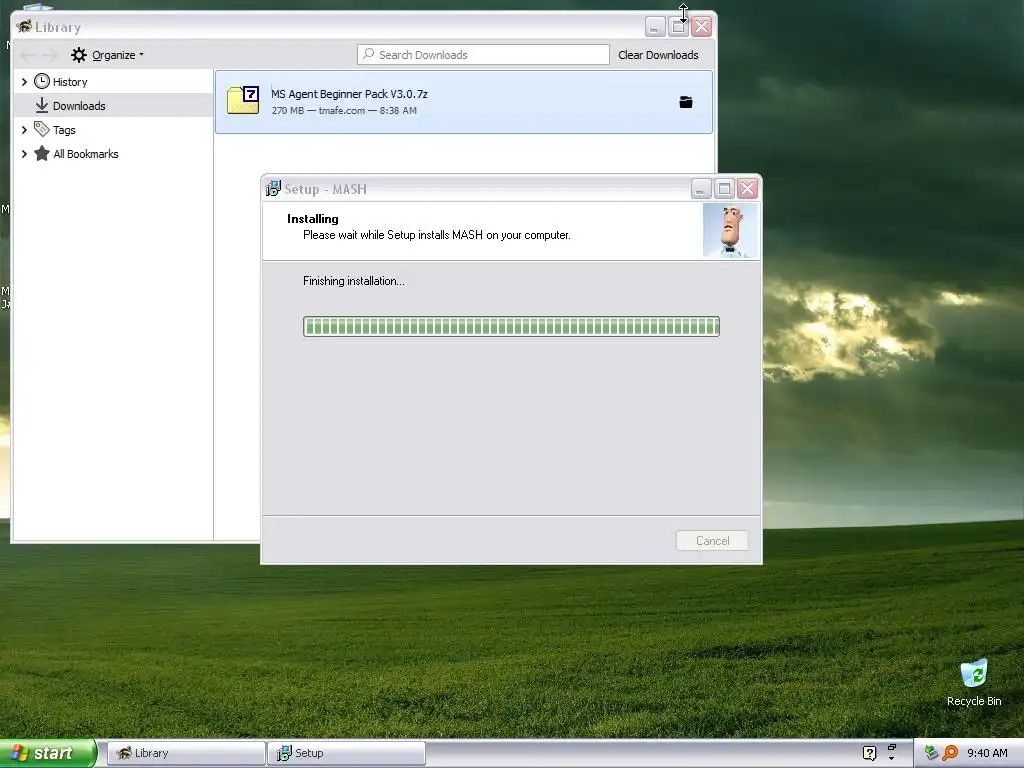Click the MASH agent character image
Image resolution: width=1024 pixels, height=768 pixels.
click(x=730, y=231)
